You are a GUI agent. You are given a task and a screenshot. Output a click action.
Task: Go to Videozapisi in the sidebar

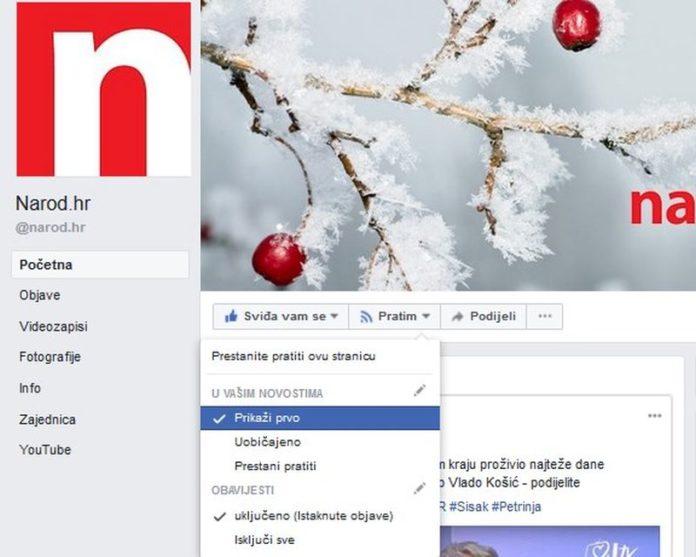53,327
